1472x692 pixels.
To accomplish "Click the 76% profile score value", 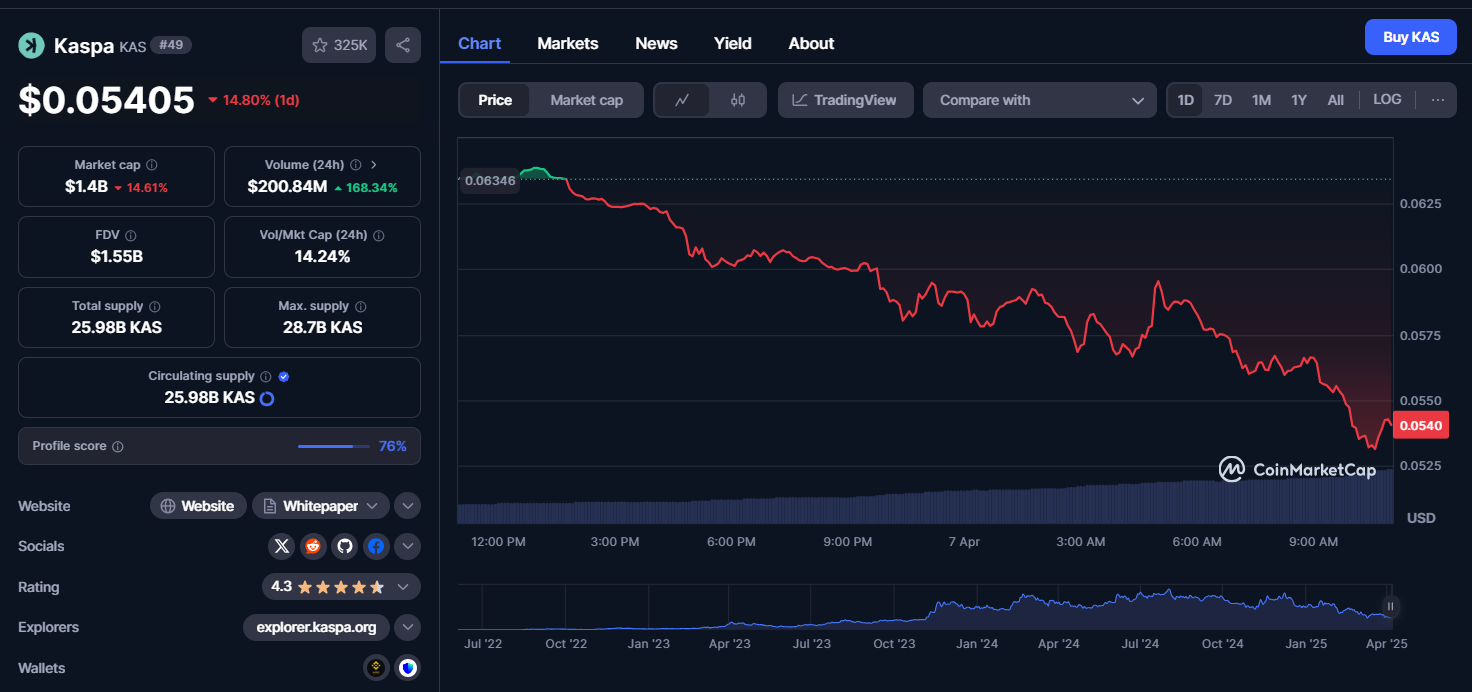I will click(393, 446).
